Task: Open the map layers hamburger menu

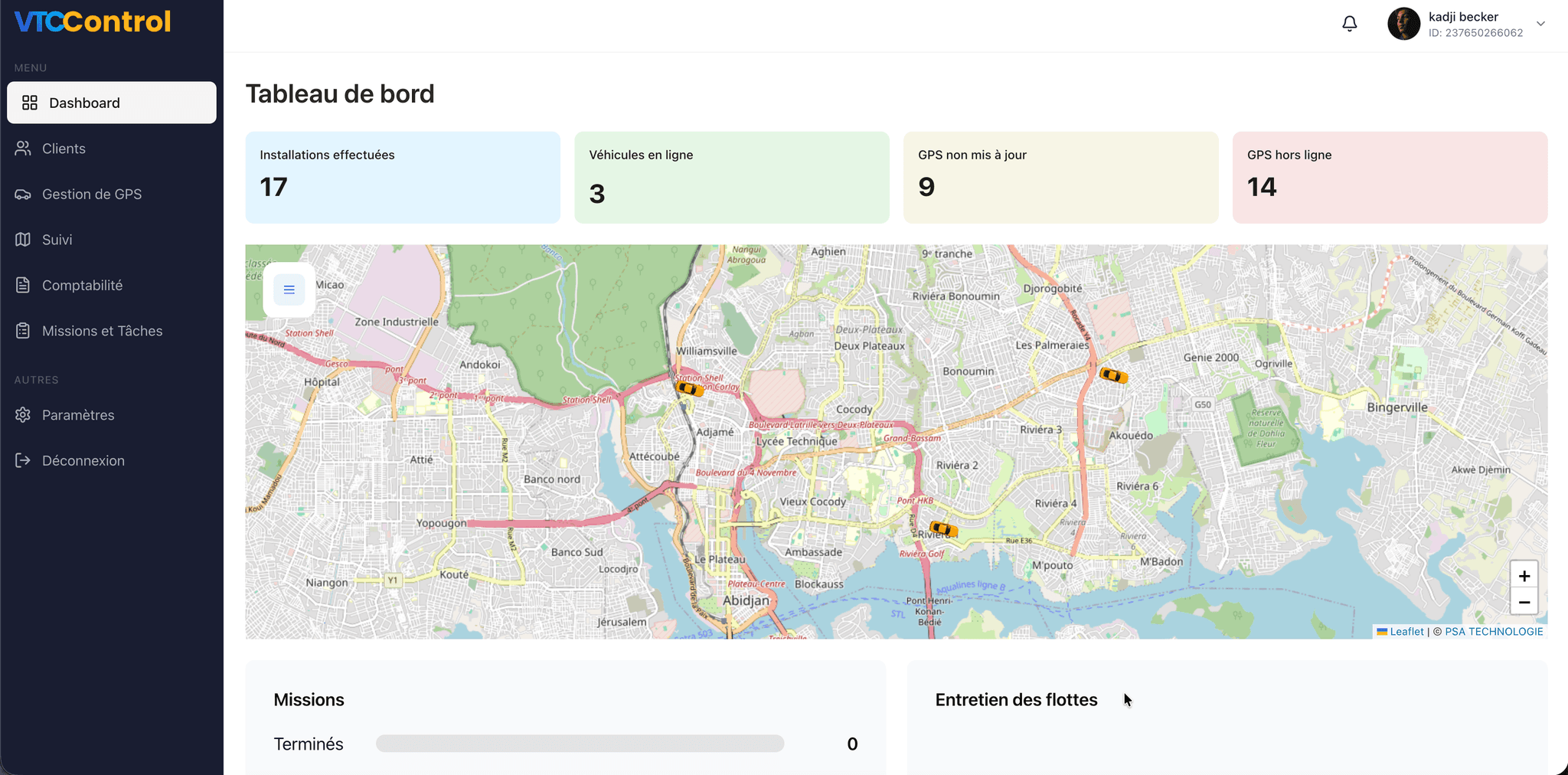Action: [289, 289]
